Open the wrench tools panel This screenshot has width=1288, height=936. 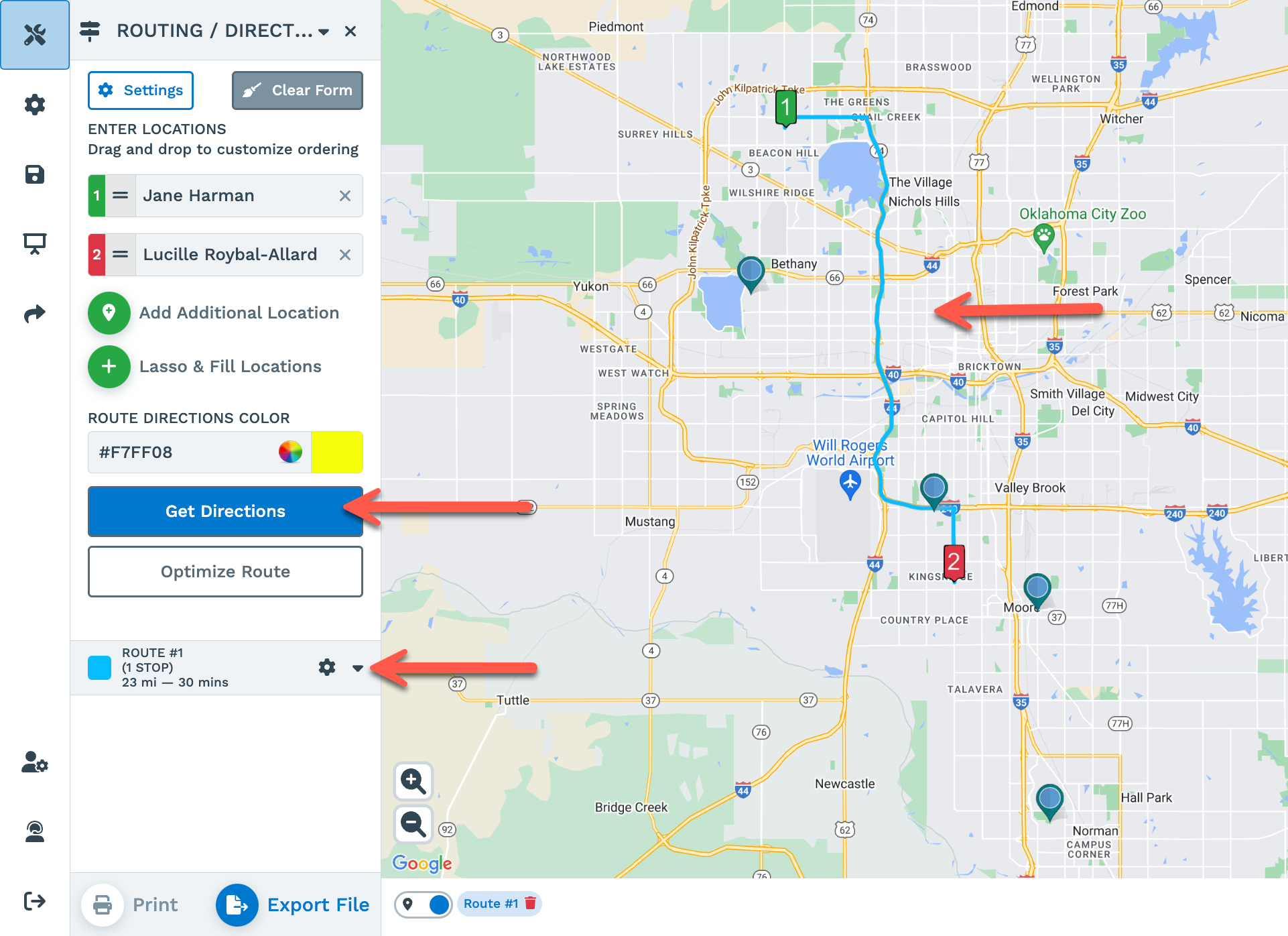pyautogui.click(x=35, y=35)
